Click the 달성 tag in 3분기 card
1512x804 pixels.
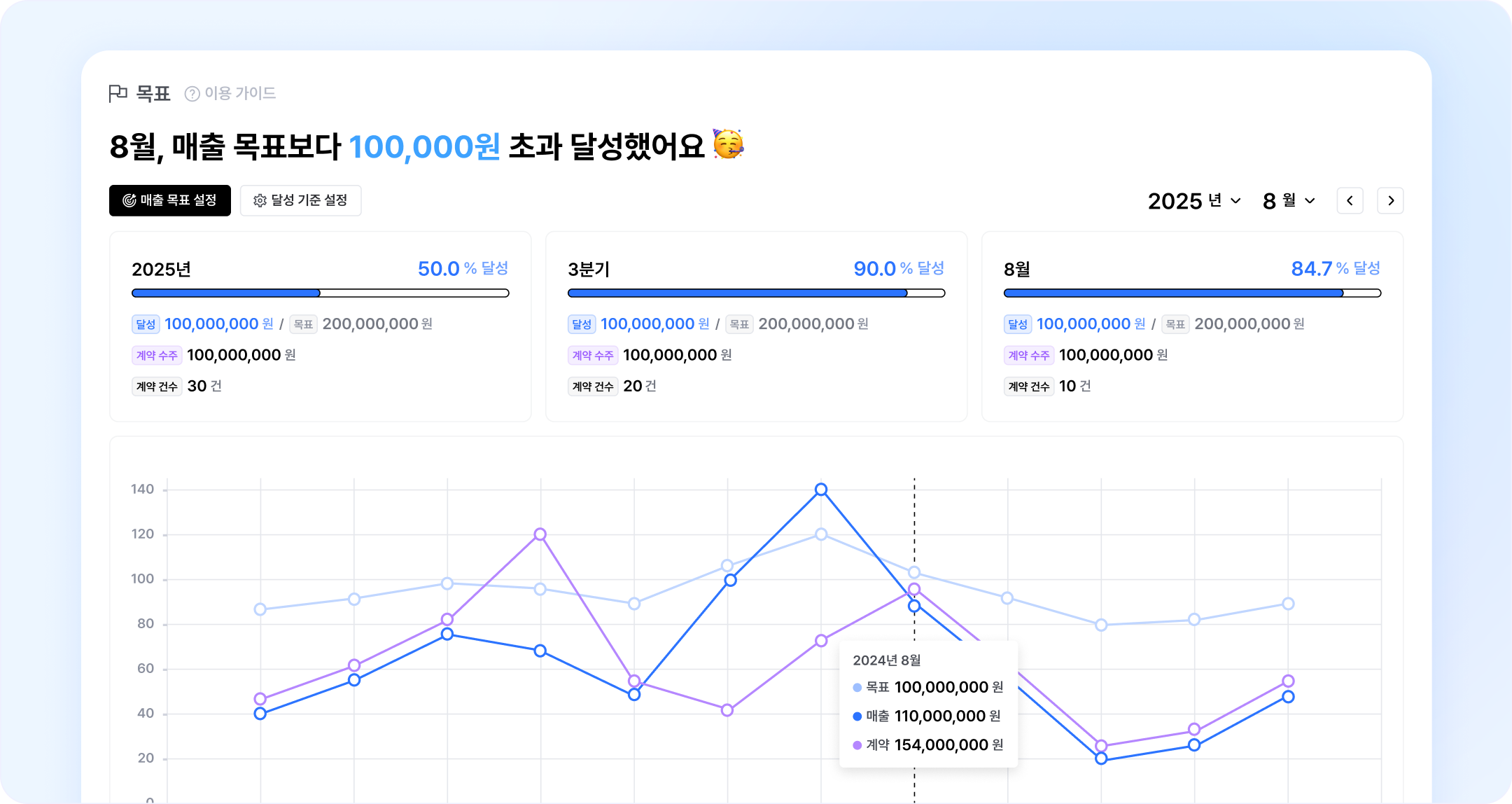pos(582,324)
